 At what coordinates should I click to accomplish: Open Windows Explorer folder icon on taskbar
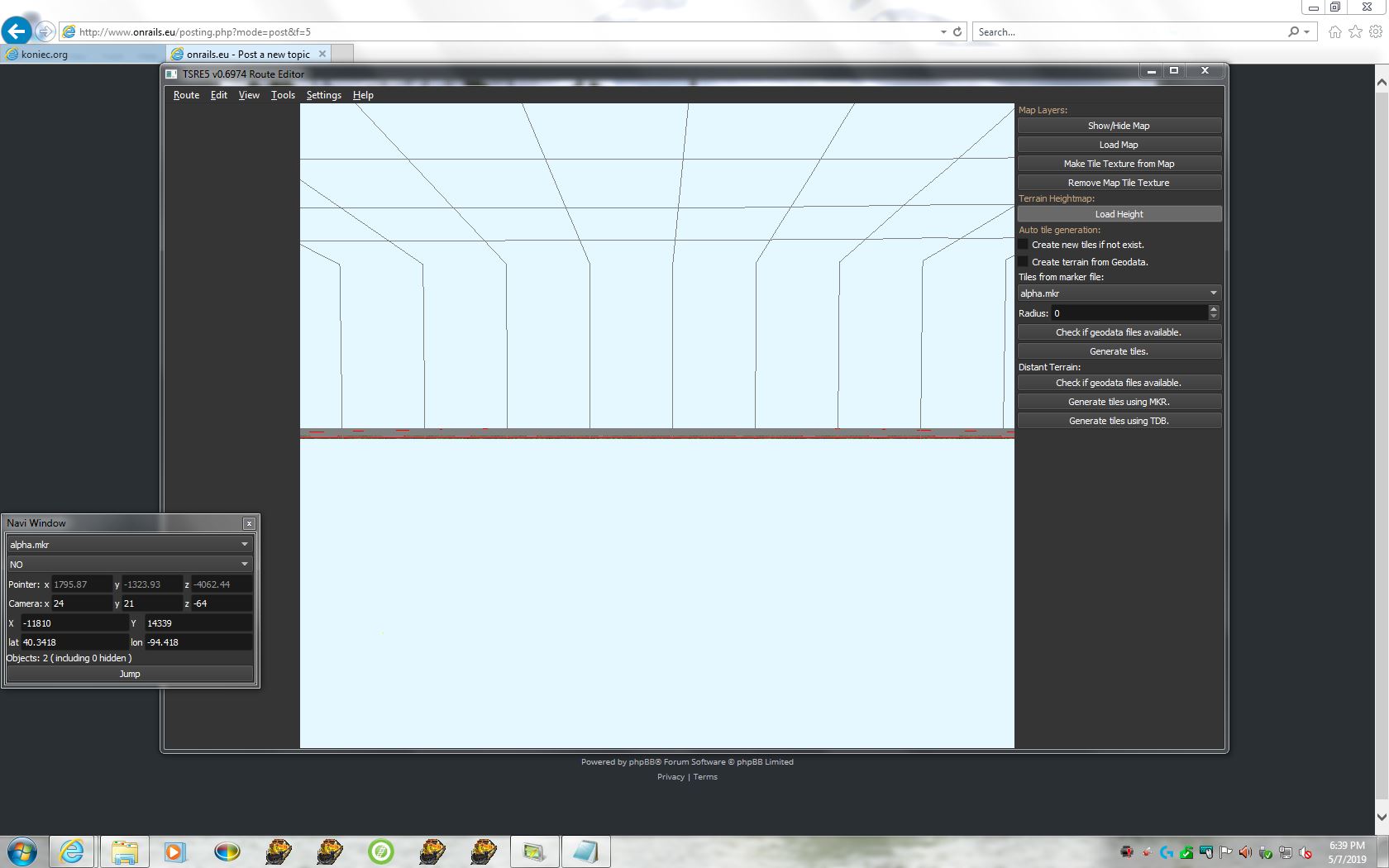124,851
